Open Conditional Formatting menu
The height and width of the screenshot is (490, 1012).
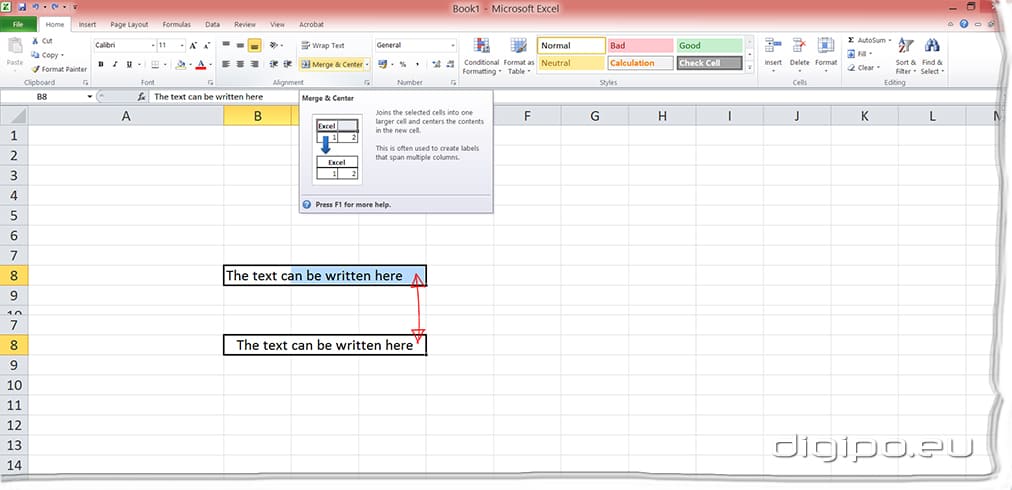(481, 56)
